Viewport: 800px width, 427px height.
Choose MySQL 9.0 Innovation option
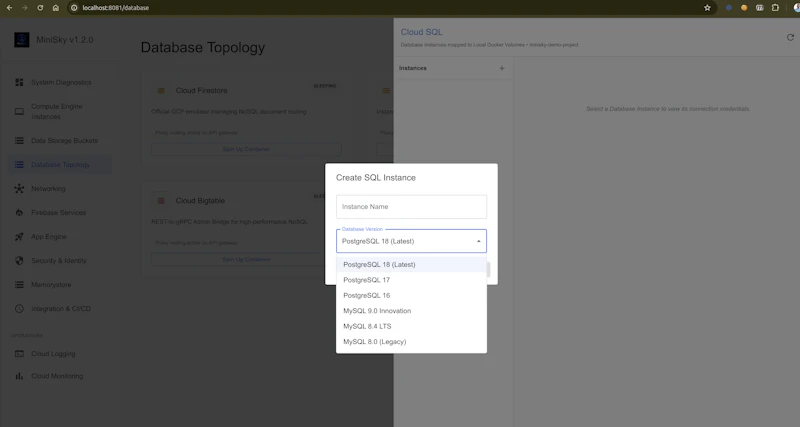pos(411,311)
